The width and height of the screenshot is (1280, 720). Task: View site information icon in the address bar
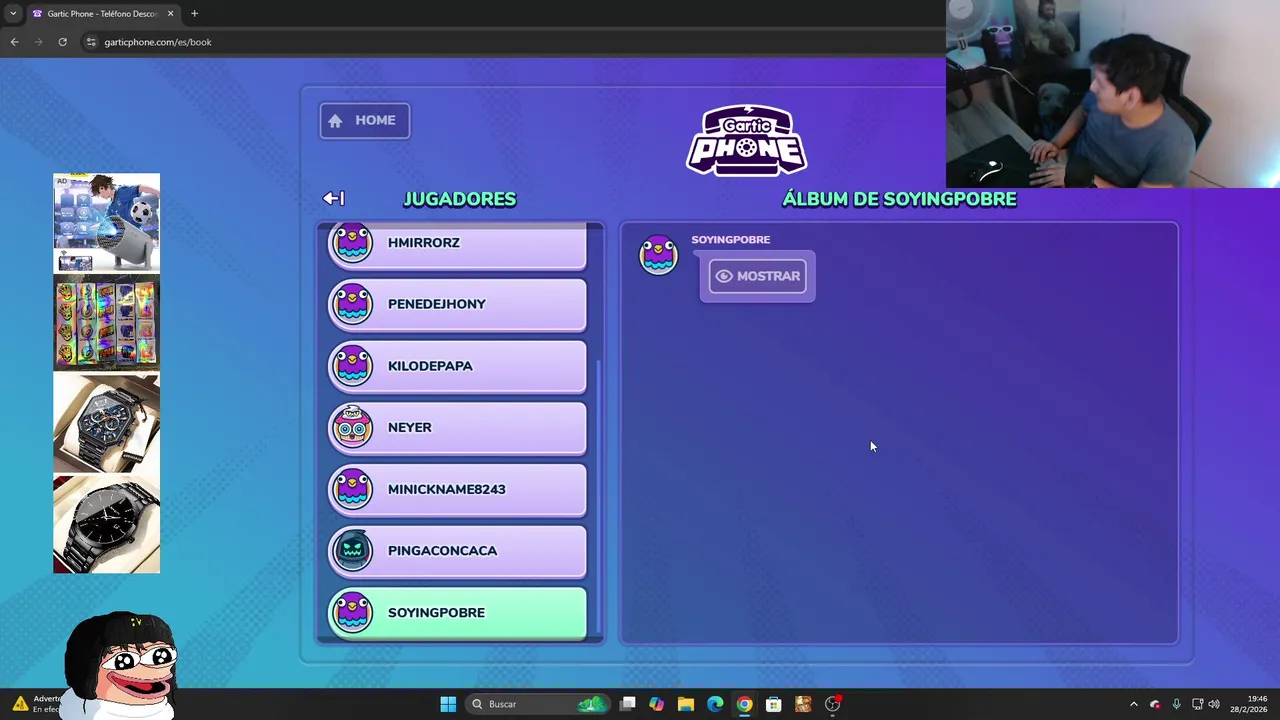pyautogui.click(x=91, y=42)
